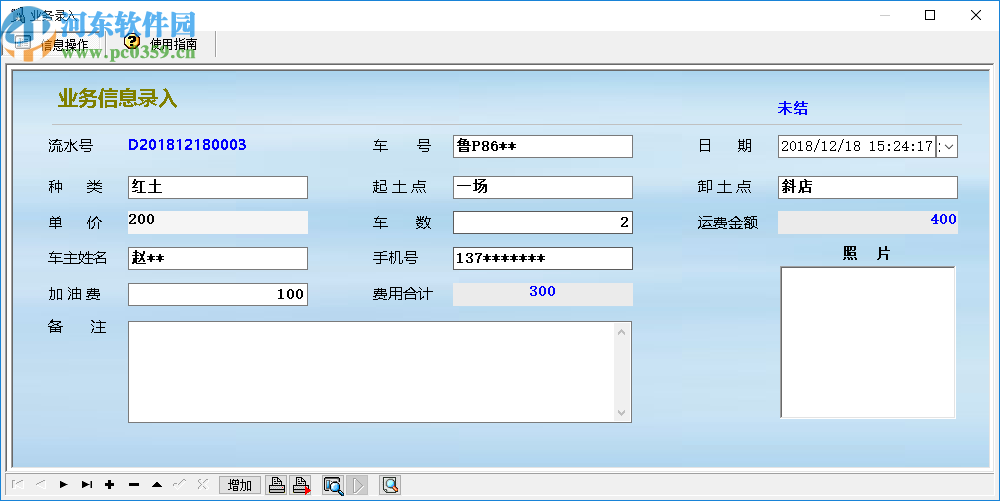The image size is (1000, 501).
Task: Delete the record with the minus icon
Action: point(133,485)
